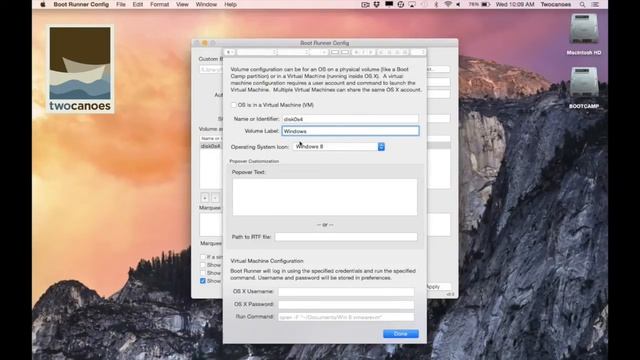Open Notification Center icon

(x=595, y=4)
